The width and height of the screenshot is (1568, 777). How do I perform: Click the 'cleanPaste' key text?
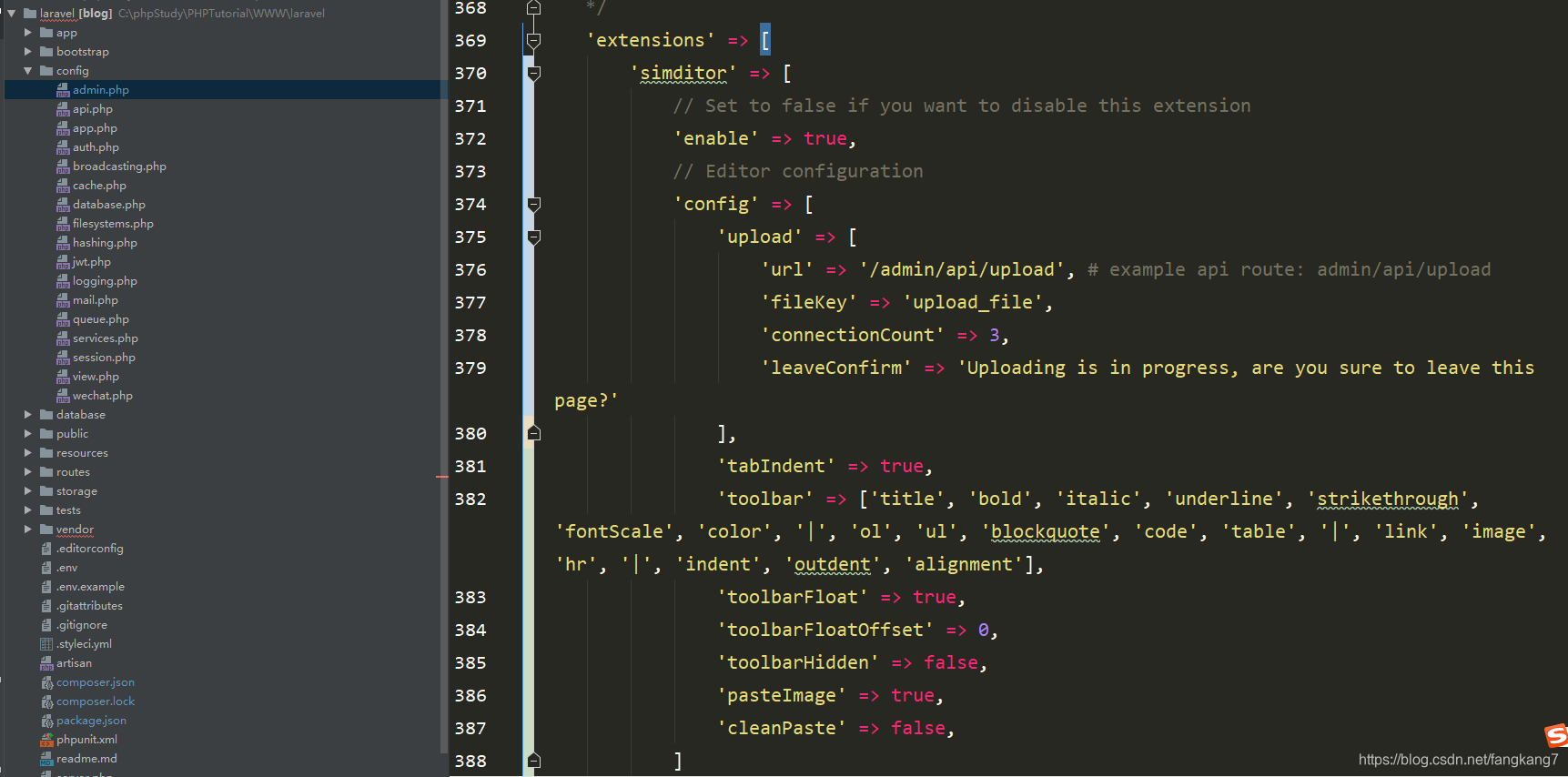[782, 728]
